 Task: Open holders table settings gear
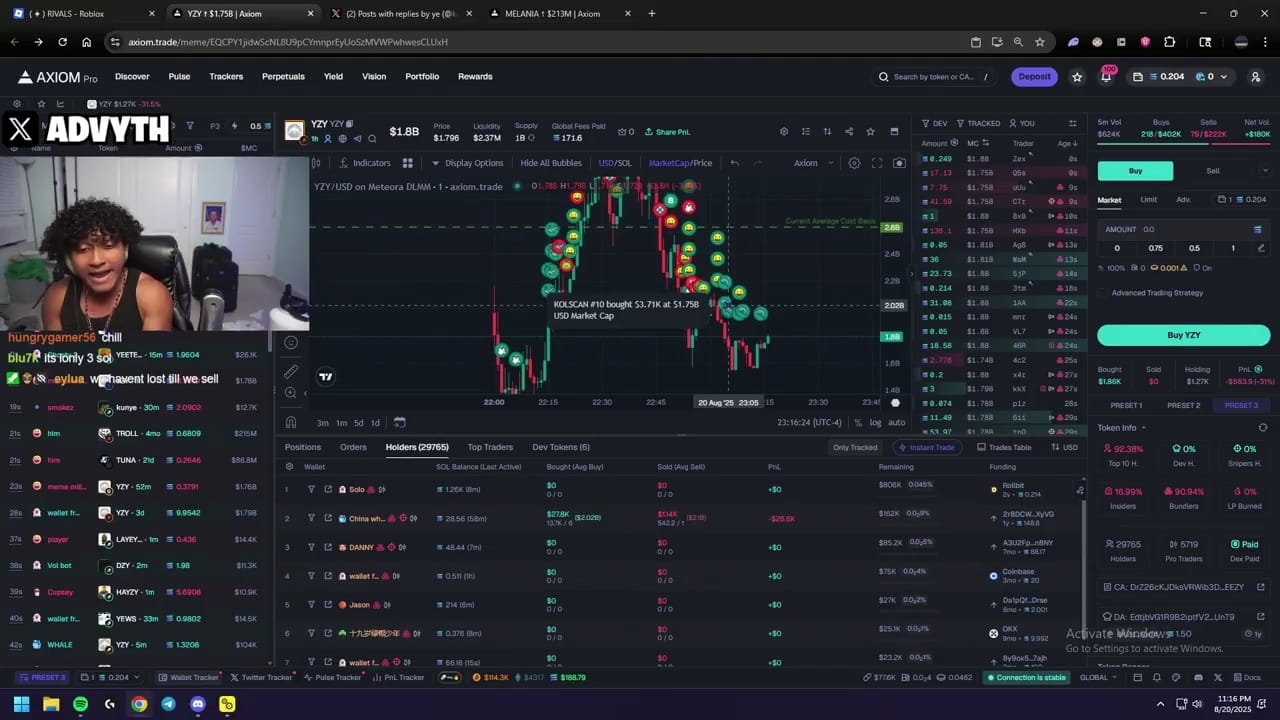pos(290,467)
